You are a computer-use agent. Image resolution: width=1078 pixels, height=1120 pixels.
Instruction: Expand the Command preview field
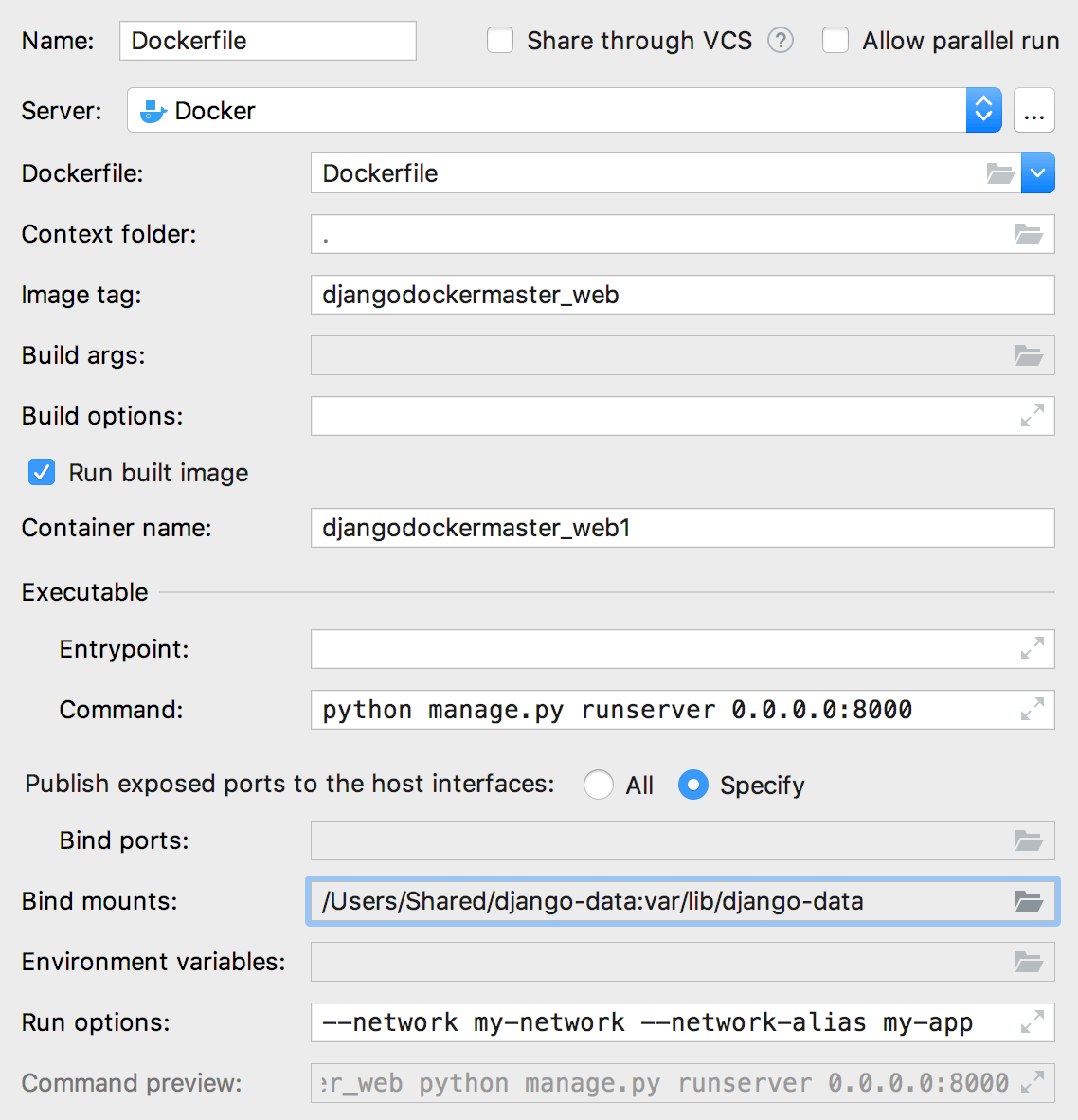coord(1033,1082)
